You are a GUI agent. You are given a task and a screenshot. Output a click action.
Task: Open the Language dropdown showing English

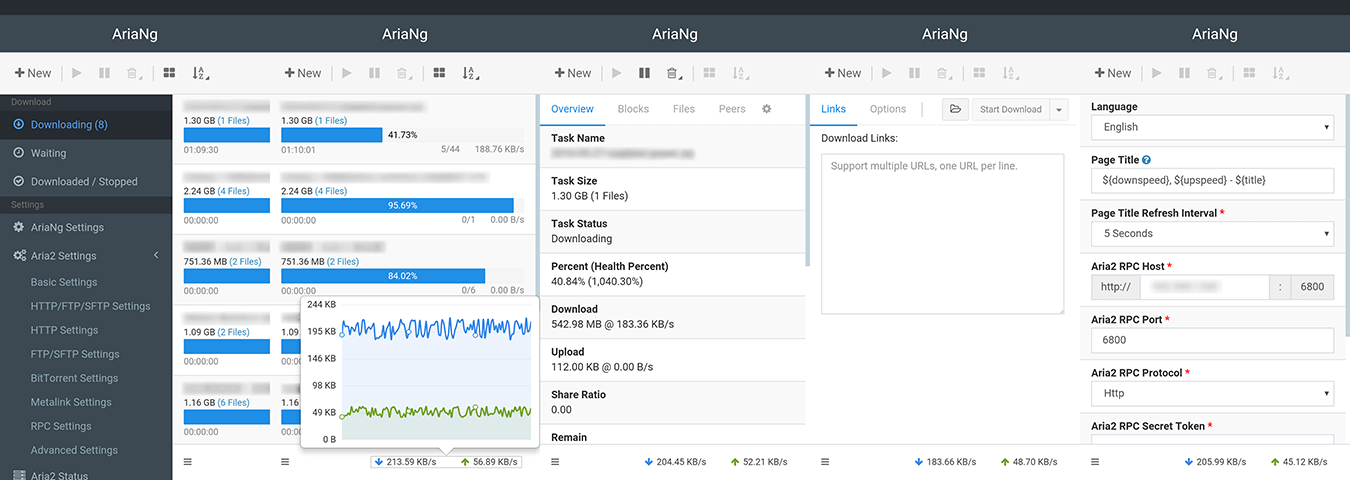pos(1212,127)
